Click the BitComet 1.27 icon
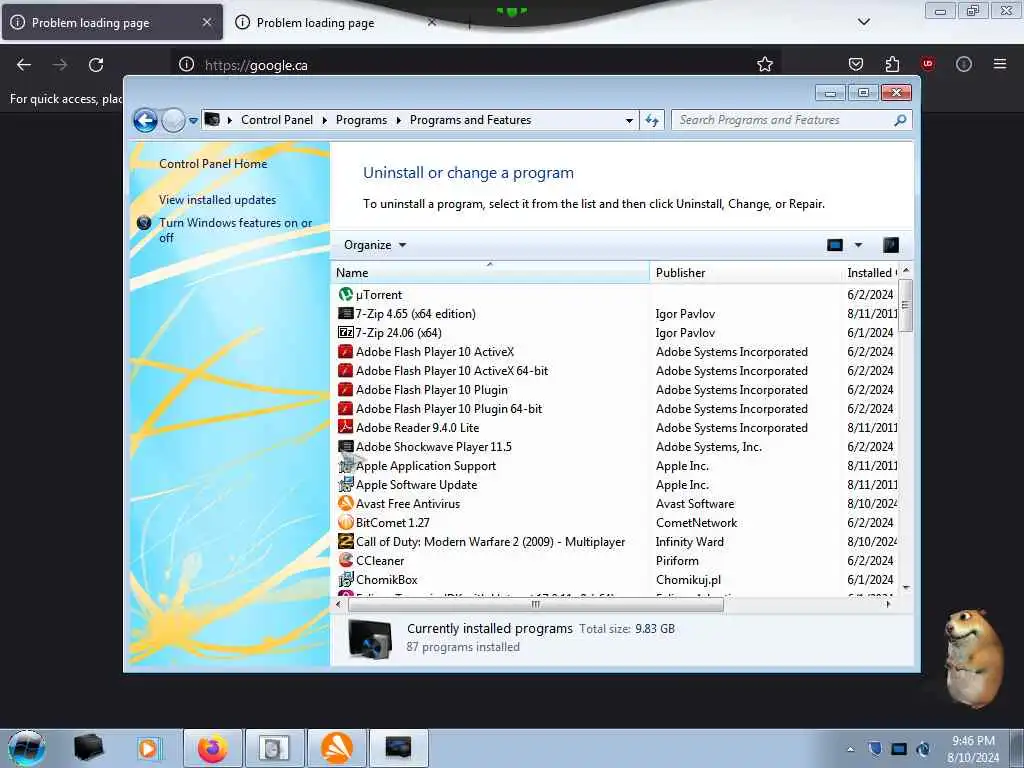1024x768 pixels. point(345,522)
